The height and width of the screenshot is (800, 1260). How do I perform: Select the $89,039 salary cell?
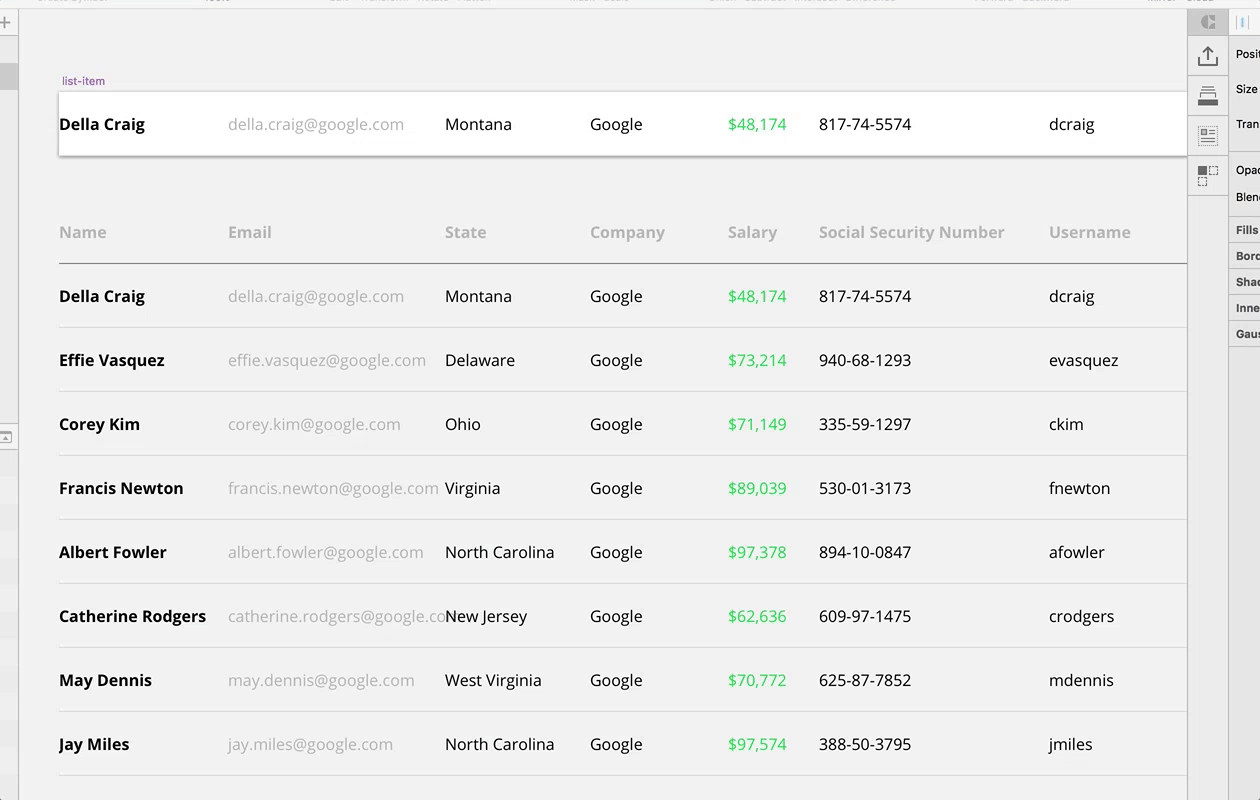tap(757, 489)
